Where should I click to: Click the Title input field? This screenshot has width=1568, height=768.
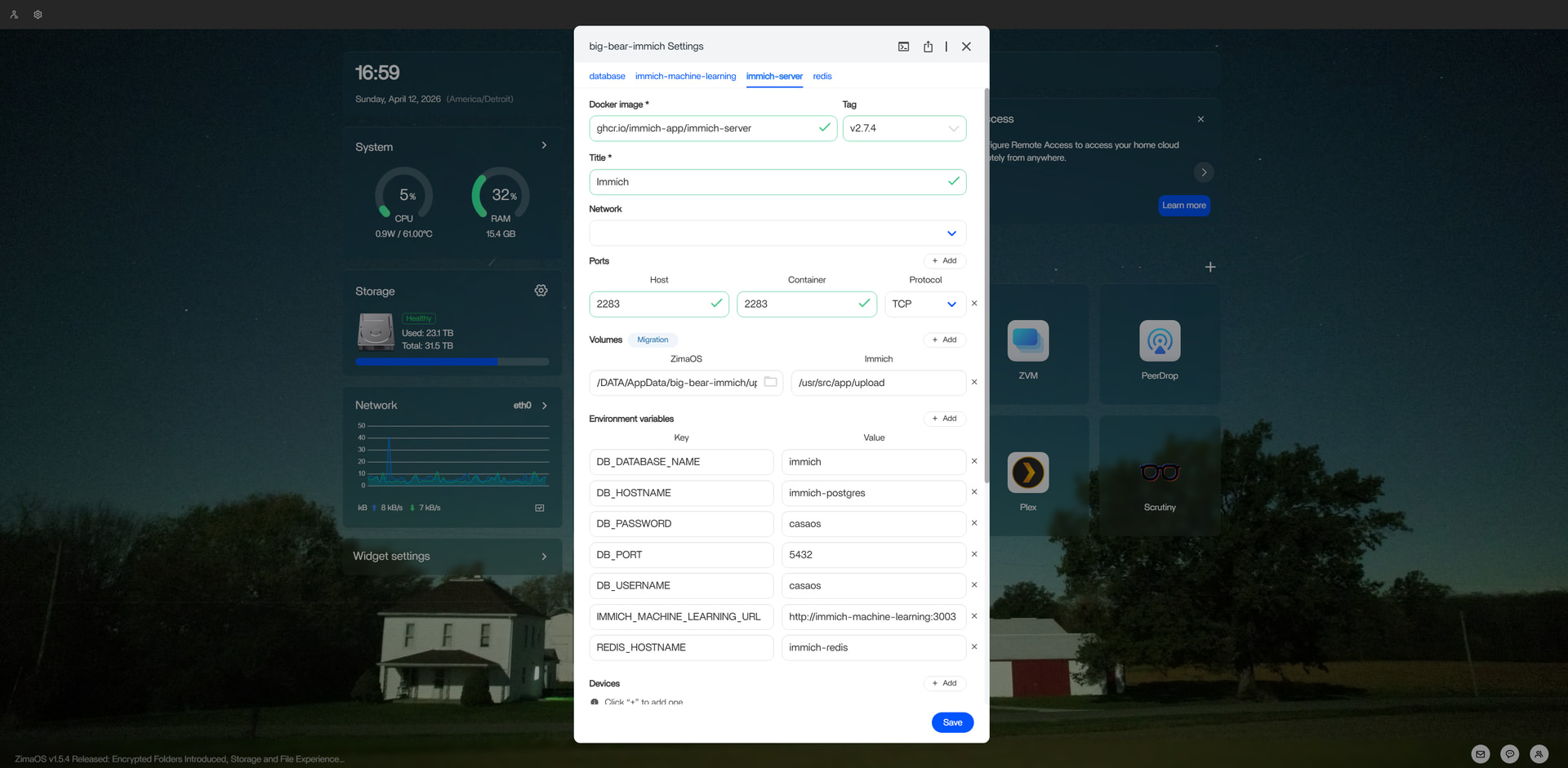(768, 182)
